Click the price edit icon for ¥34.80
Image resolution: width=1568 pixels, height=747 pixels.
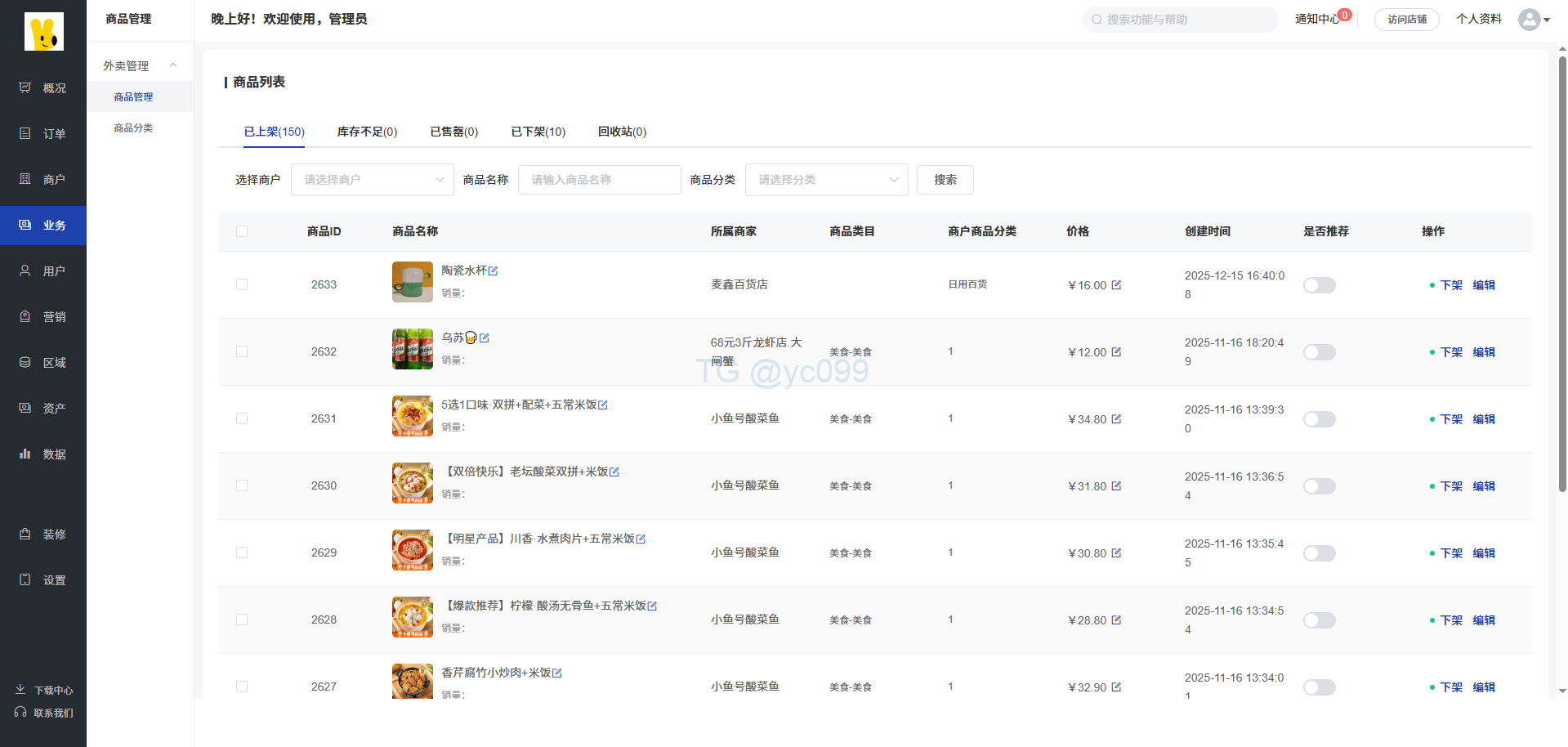[x=1116, y=419]
